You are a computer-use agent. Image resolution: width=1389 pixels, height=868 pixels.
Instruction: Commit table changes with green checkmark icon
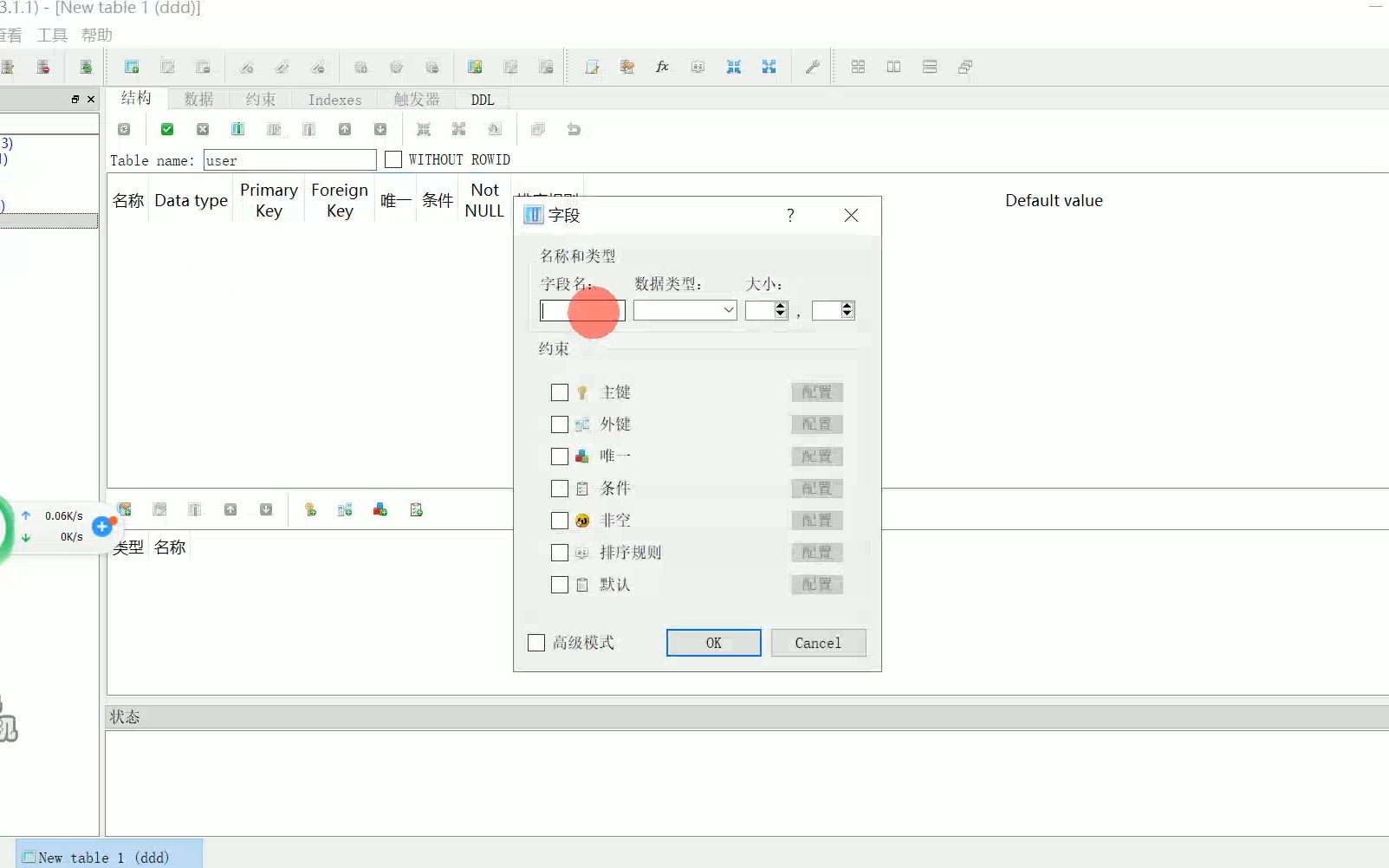(x=167, y=129)
